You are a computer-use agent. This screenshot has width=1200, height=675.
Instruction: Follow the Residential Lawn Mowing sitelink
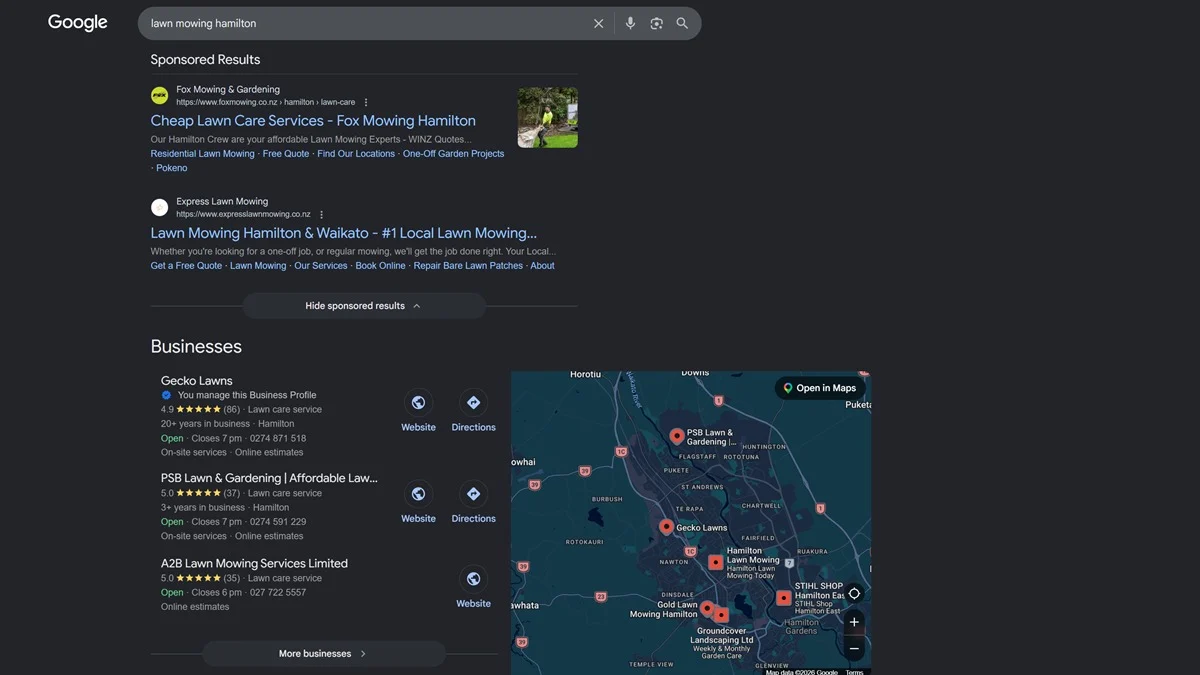203,154
